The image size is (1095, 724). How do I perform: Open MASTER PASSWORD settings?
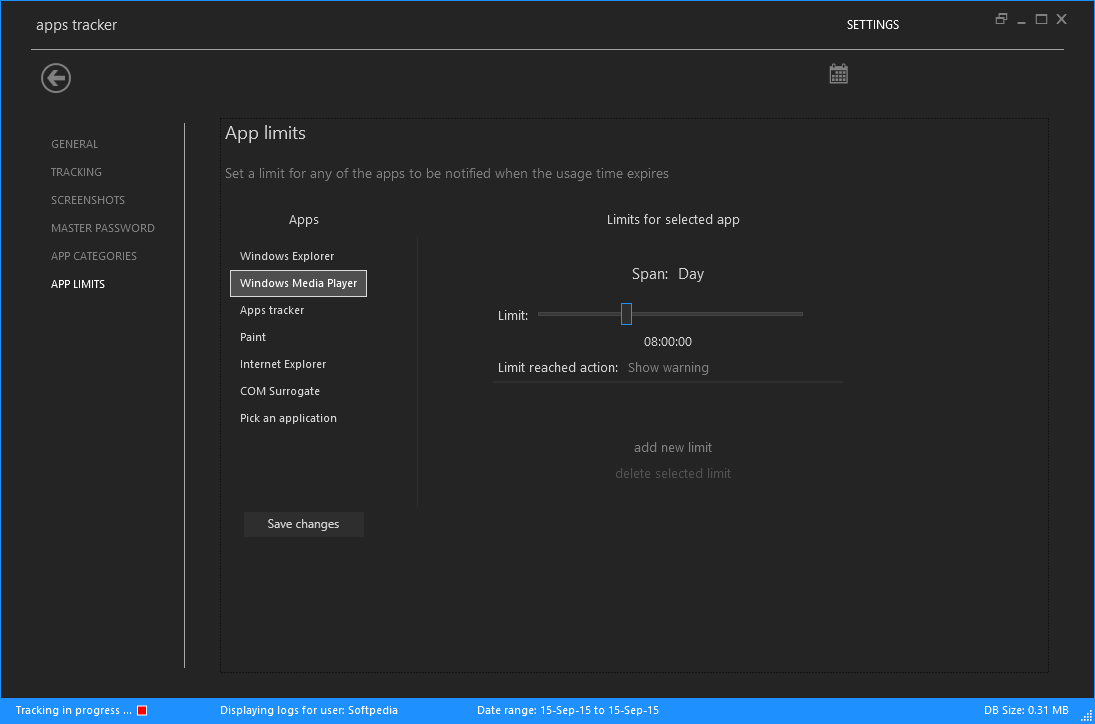pos(103,228)
